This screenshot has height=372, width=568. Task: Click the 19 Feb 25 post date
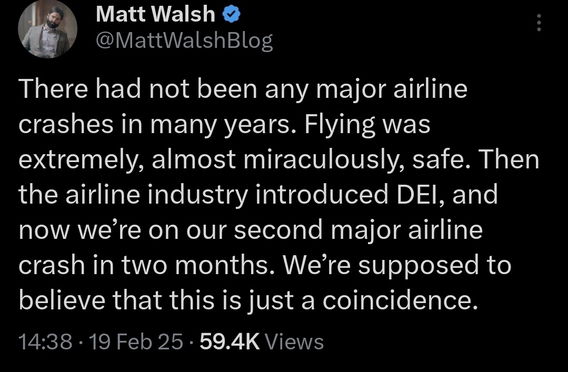coord(136,342)
